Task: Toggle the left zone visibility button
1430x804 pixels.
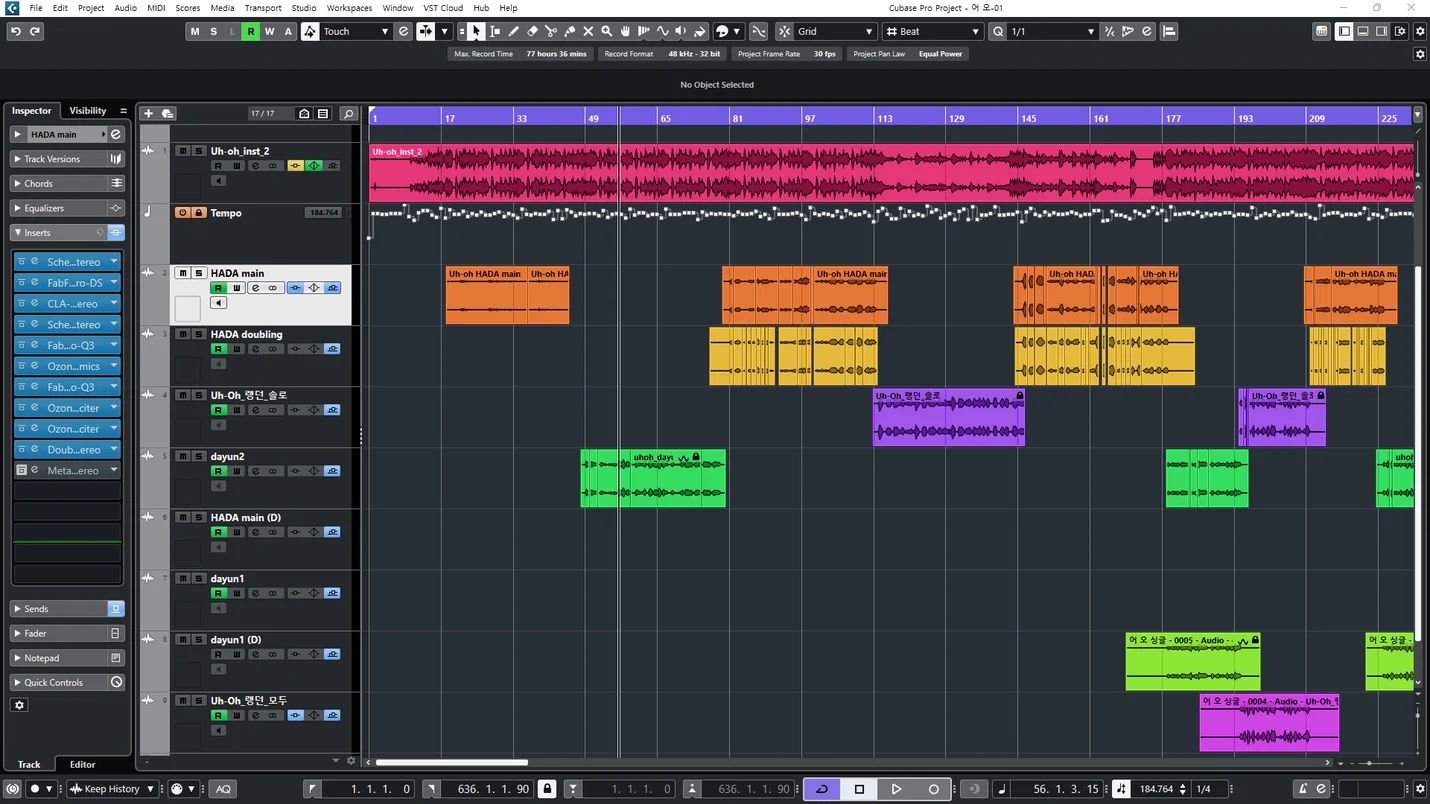Action: pos(1345,31)
